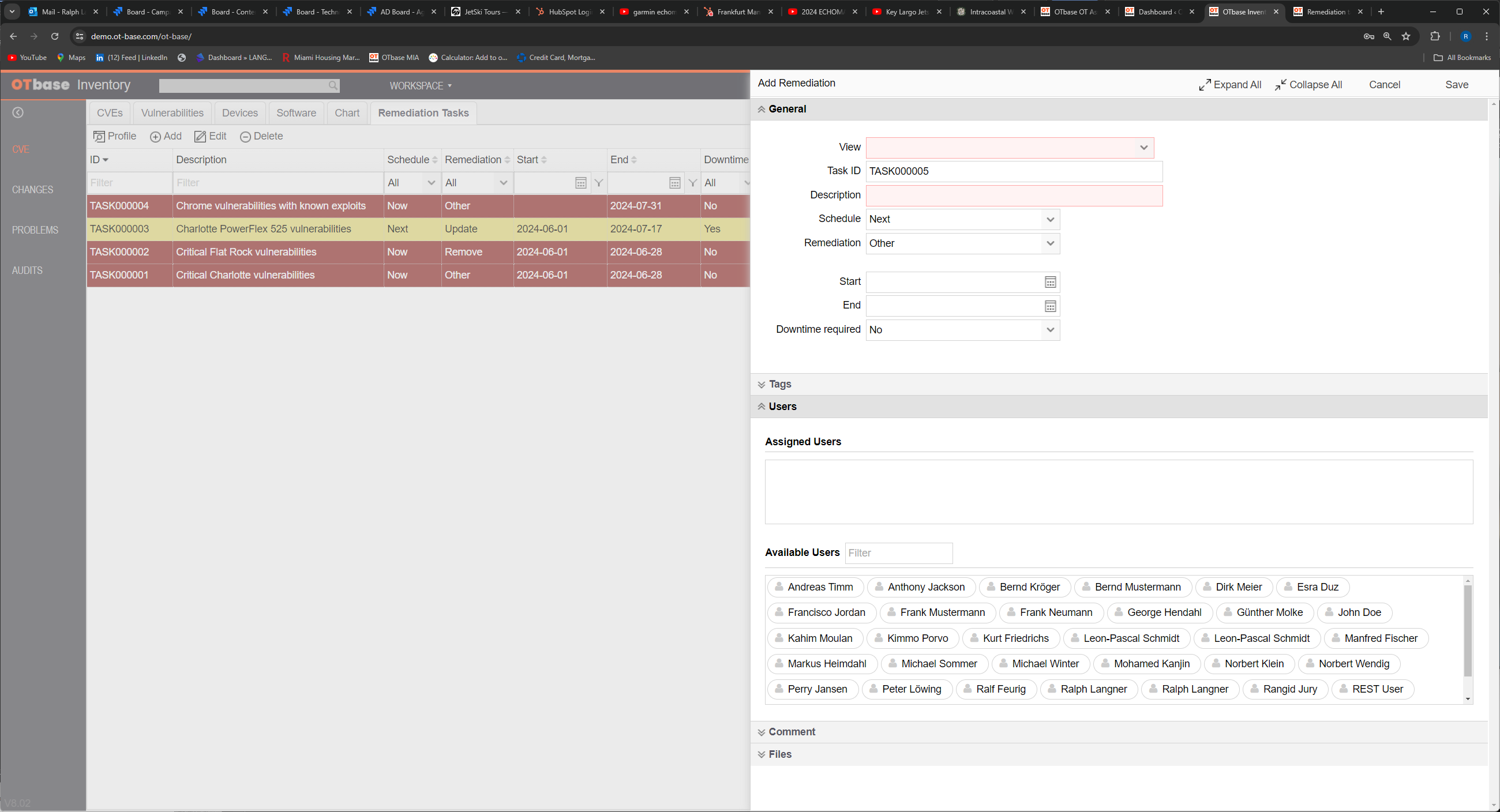Open OTbase MIA bookmark
This screenshot has width=1500, height=812.
click(394, 58)
